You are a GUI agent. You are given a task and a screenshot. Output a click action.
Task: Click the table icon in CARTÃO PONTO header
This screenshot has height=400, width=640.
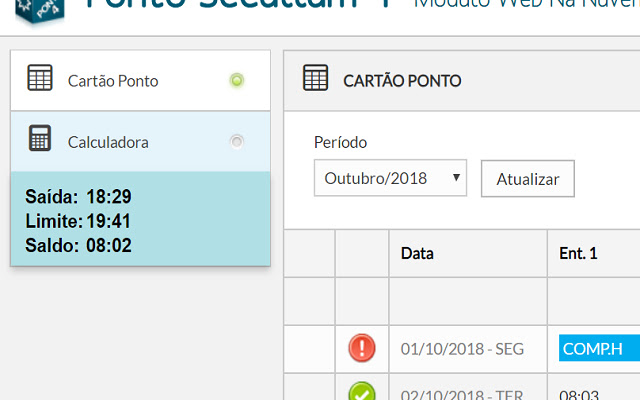click(x=315, y=79)
